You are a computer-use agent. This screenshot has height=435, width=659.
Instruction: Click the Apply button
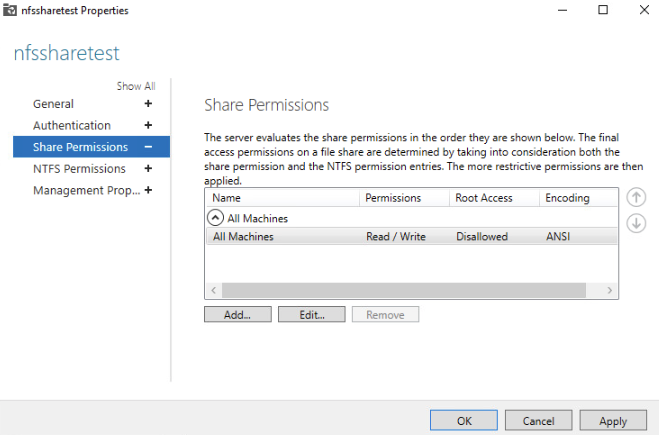tap(613, 421)
